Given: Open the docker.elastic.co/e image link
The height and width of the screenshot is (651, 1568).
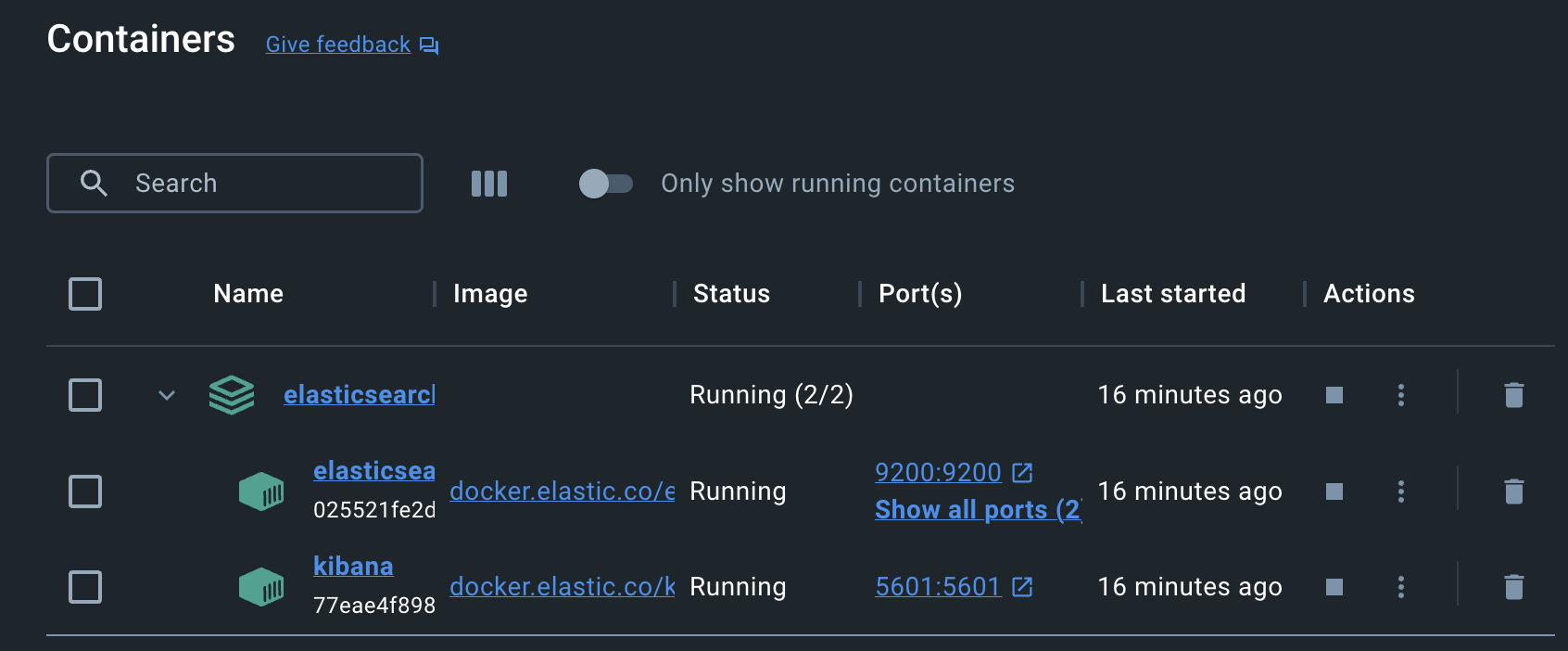Looking at the screenshot, I should click(x=563, y=491).
